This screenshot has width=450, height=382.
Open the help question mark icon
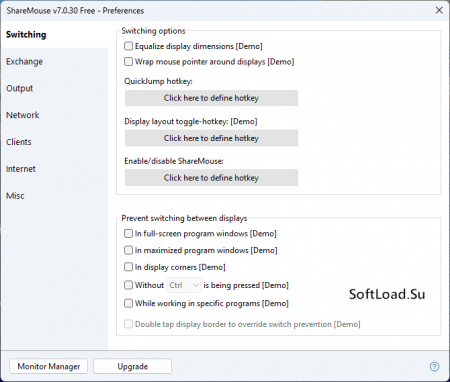point(434,367)
